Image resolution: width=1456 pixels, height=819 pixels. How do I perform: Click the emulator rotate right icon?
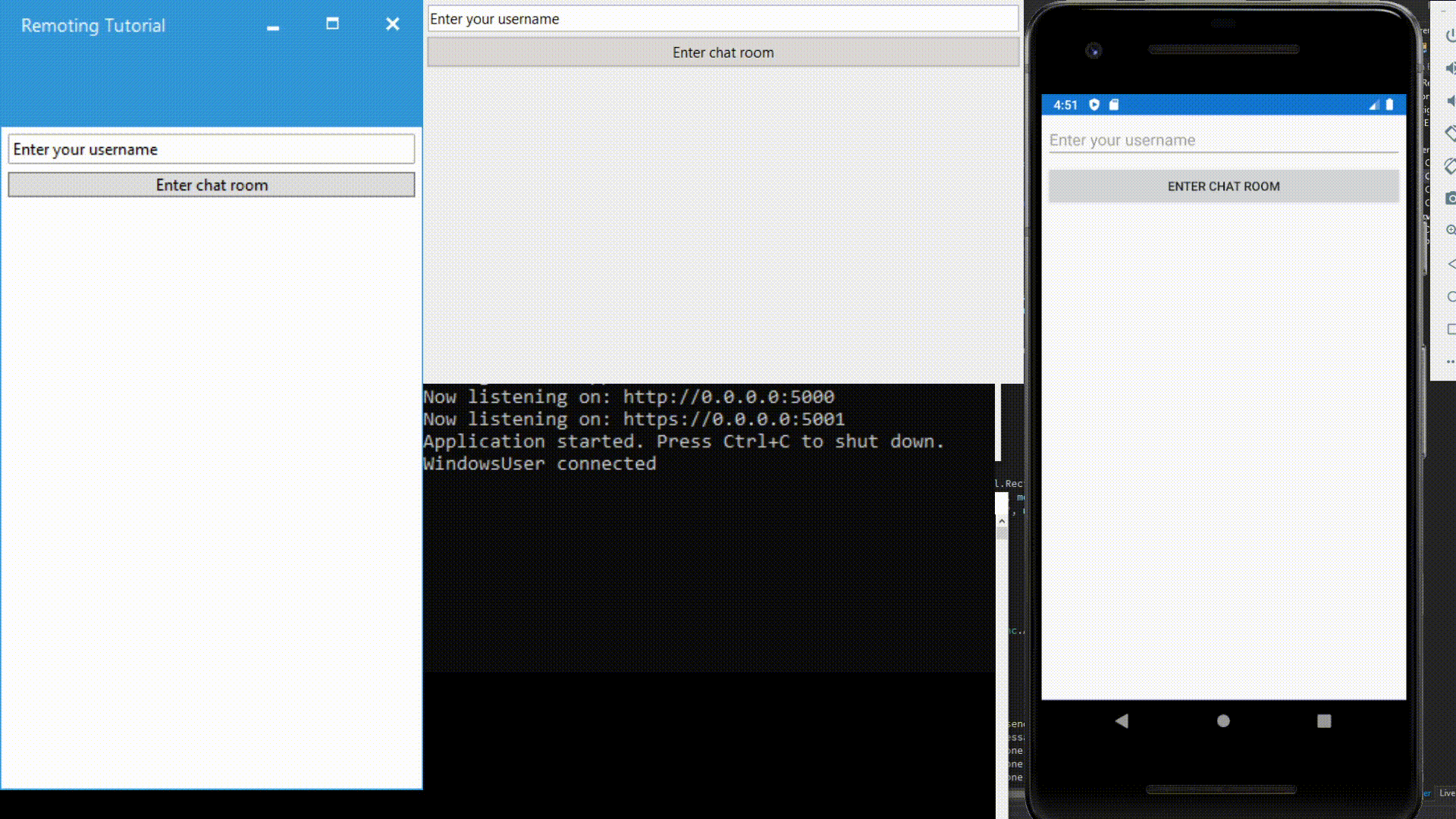[1450, 166]
